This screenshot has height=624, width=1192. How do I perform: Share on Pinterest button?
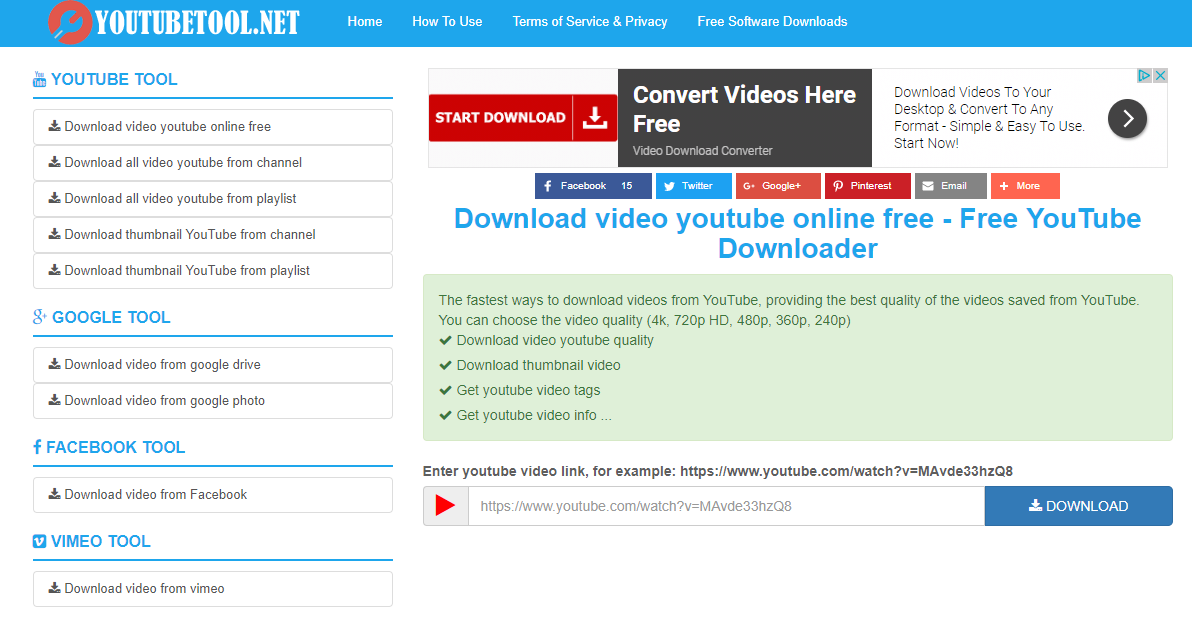tap(867, 186)
